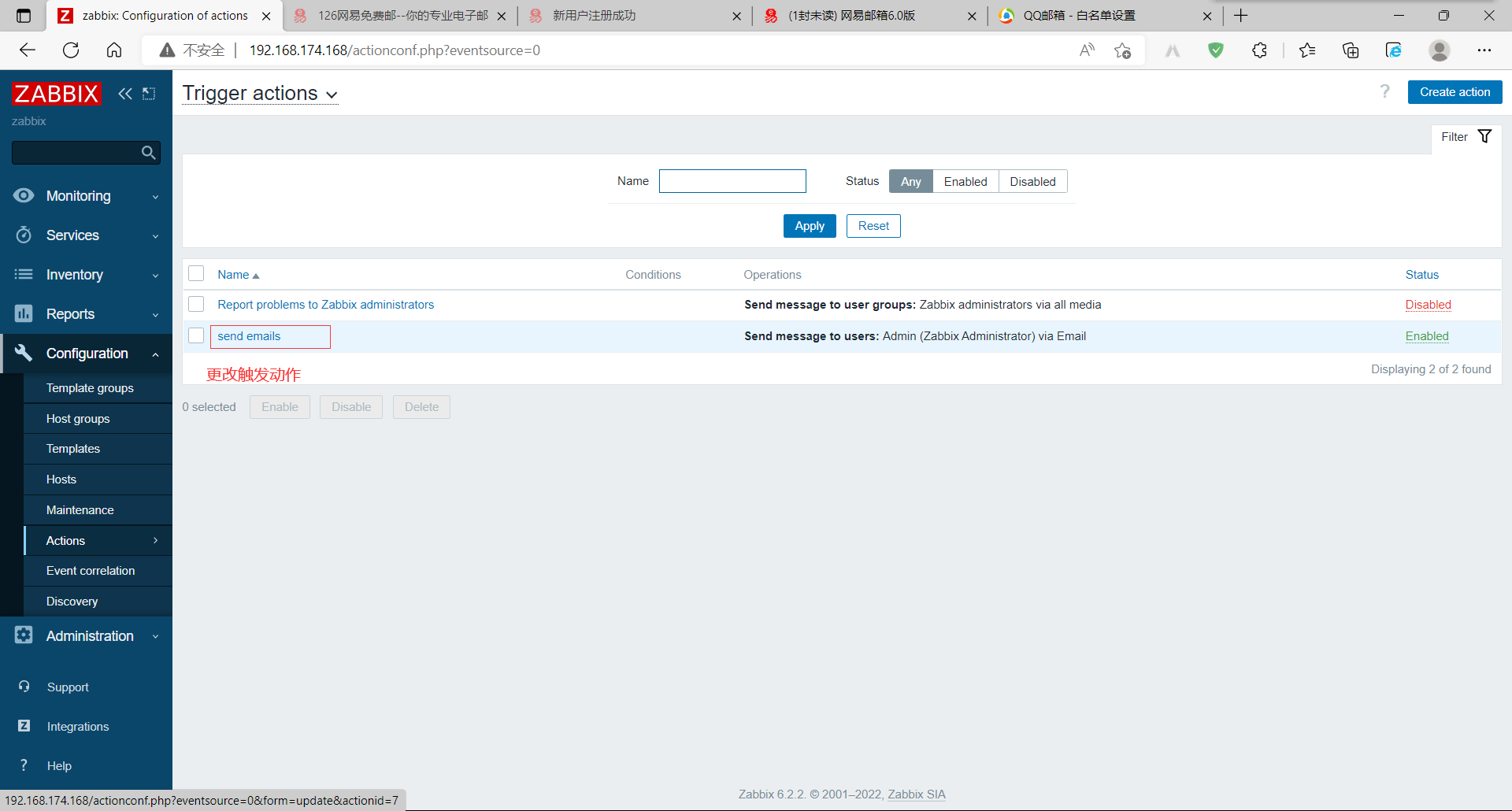The image size is (1512, 811).
Task: Click the Name filter input field
Action: point(732,181)
